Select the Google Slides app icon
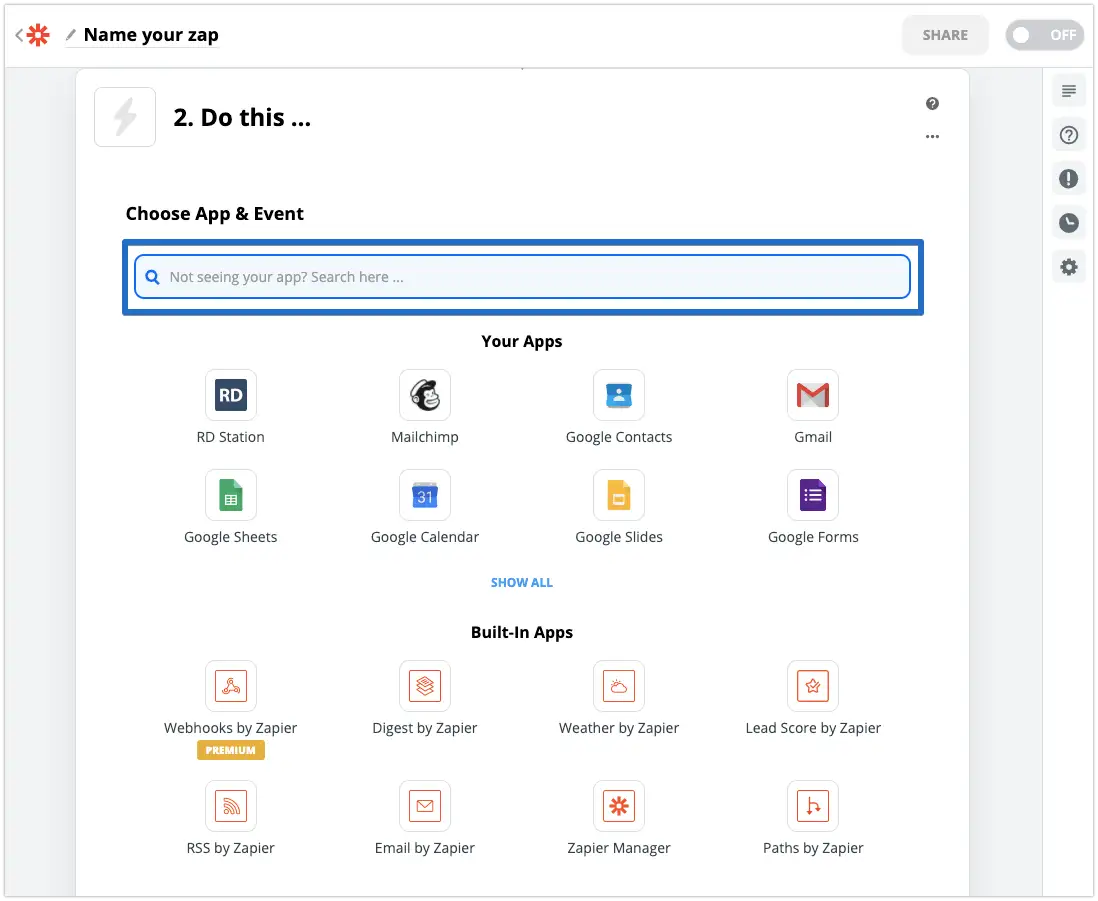Image resolution: width=1098 pixels, height=901 pixels. tap(619, 496)
